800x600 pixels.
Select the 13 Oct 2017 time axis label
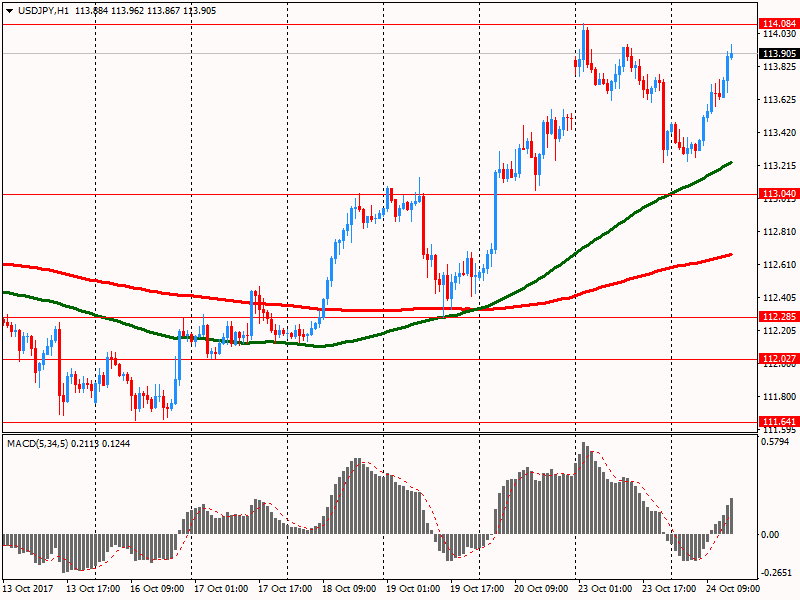28,589
